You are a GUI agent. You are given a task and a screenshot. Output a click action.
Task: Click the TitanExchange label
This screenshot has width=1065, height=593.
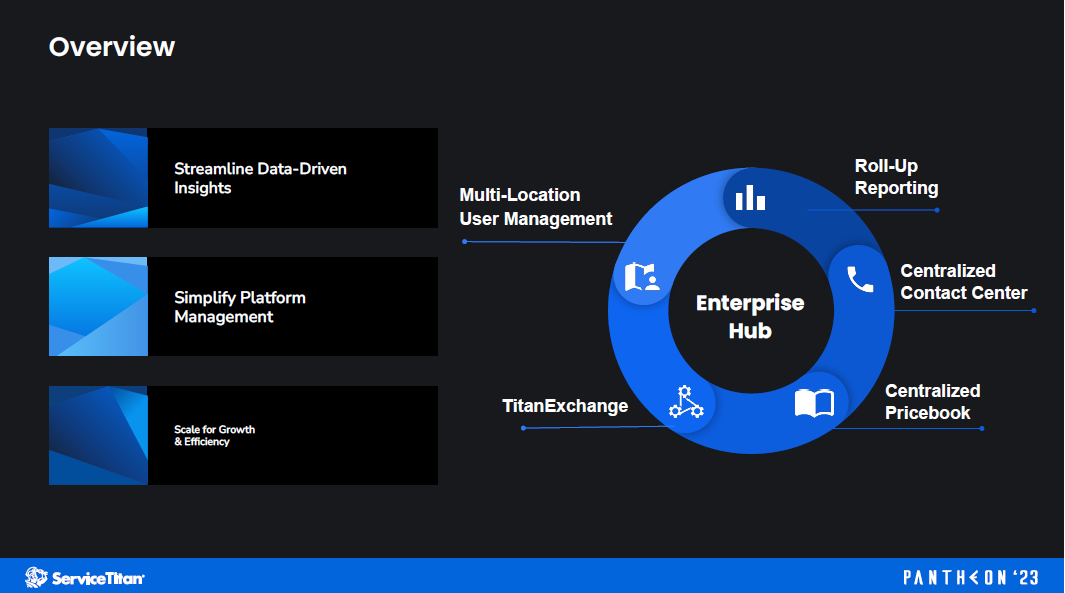pyautogui.click(x=565, y=406)
